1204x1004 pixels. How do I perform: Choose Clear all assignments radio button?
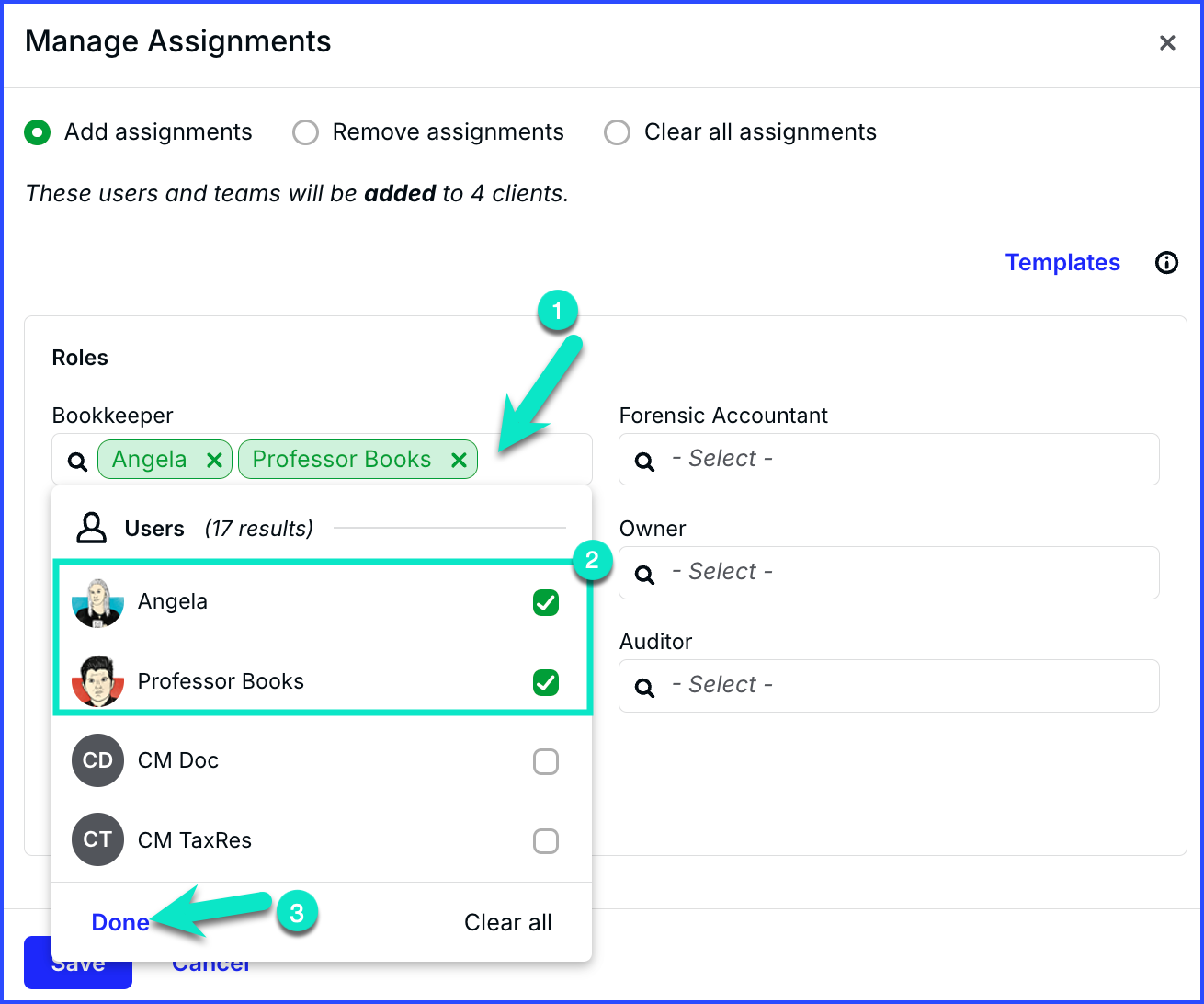click(617, 132)
